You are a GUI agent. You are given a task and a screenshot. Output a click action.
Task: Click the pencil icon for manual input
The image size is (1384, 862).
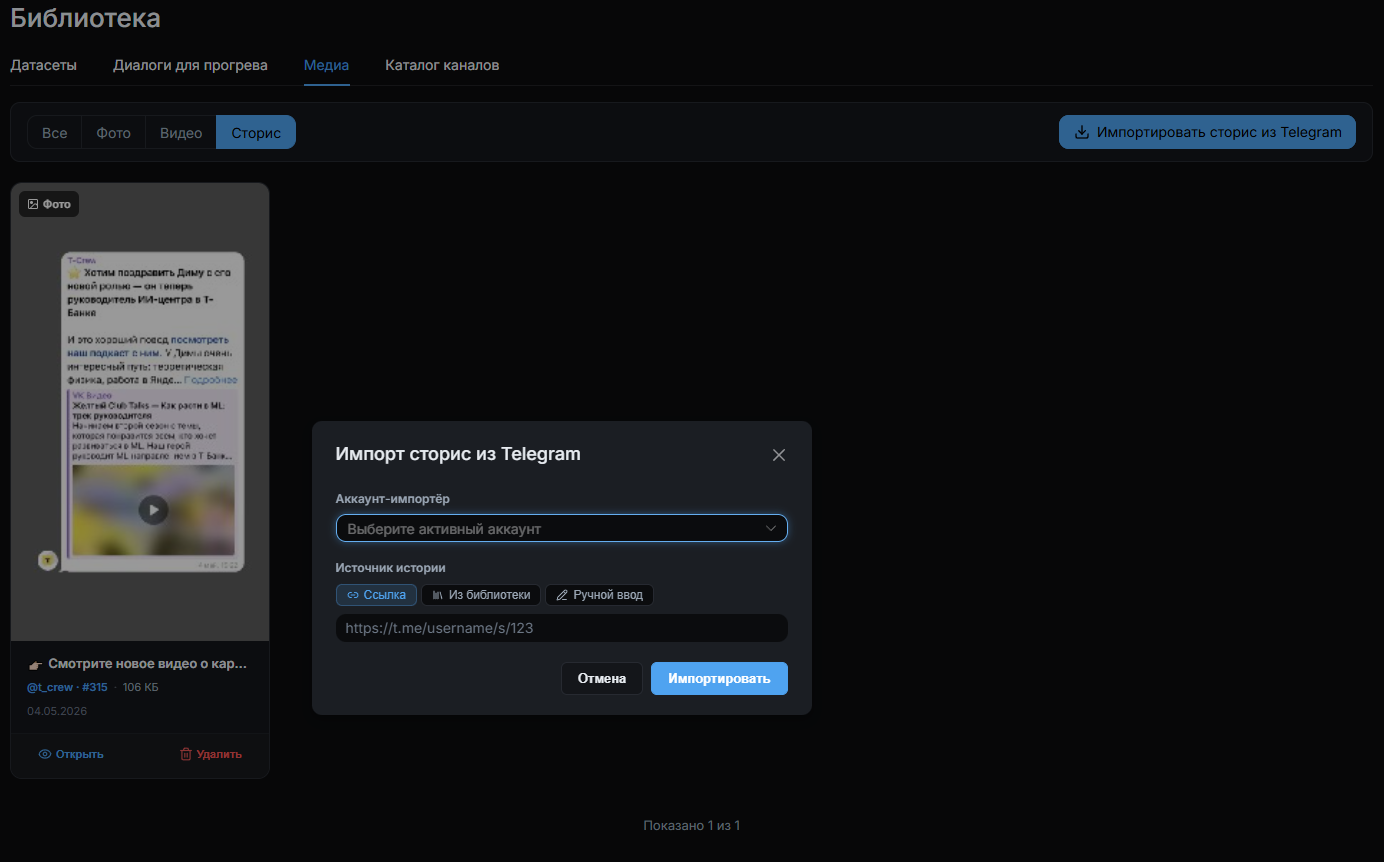tap(561, 595)
